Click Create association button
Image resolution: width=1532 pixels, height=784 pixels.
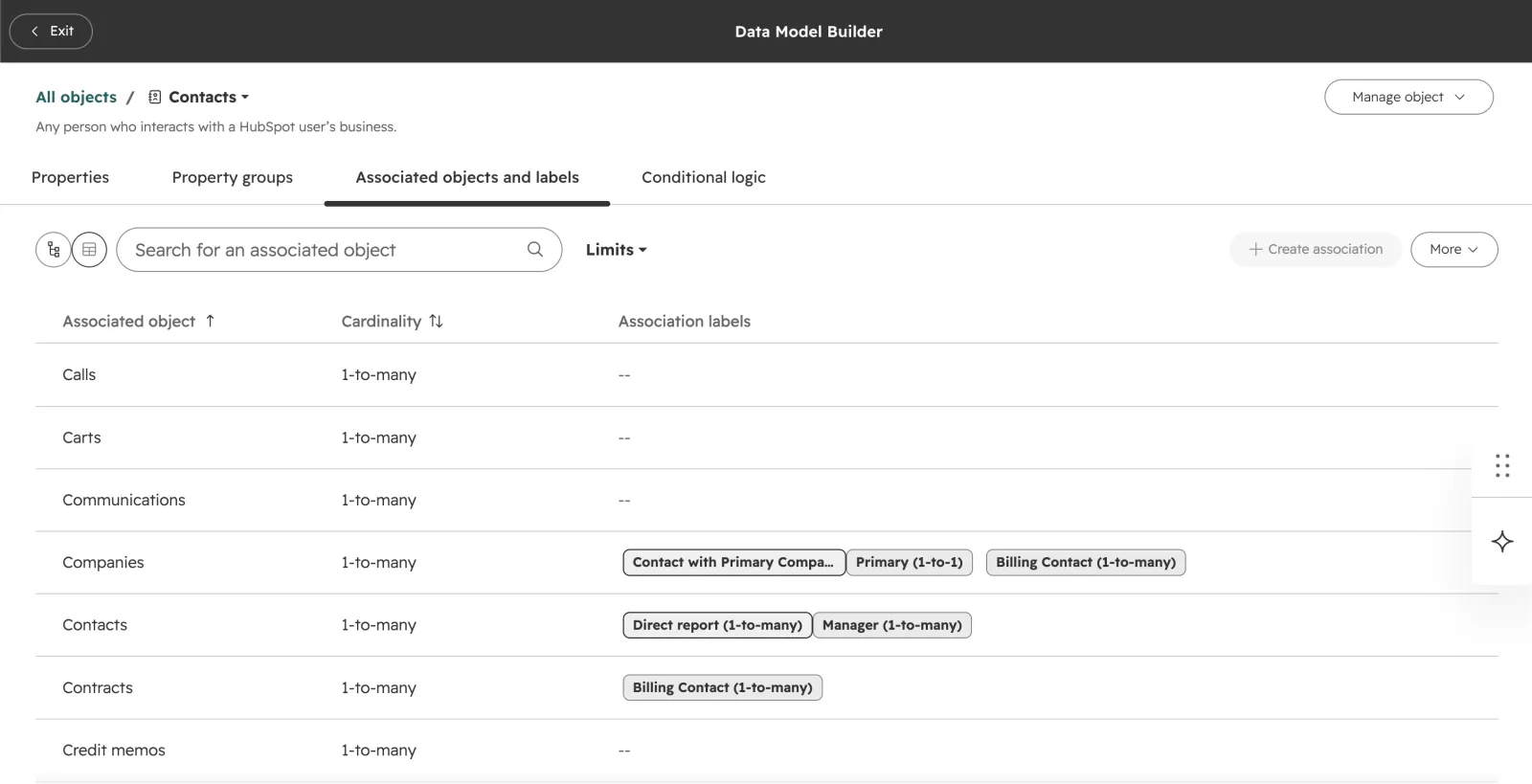(1316, 250)
